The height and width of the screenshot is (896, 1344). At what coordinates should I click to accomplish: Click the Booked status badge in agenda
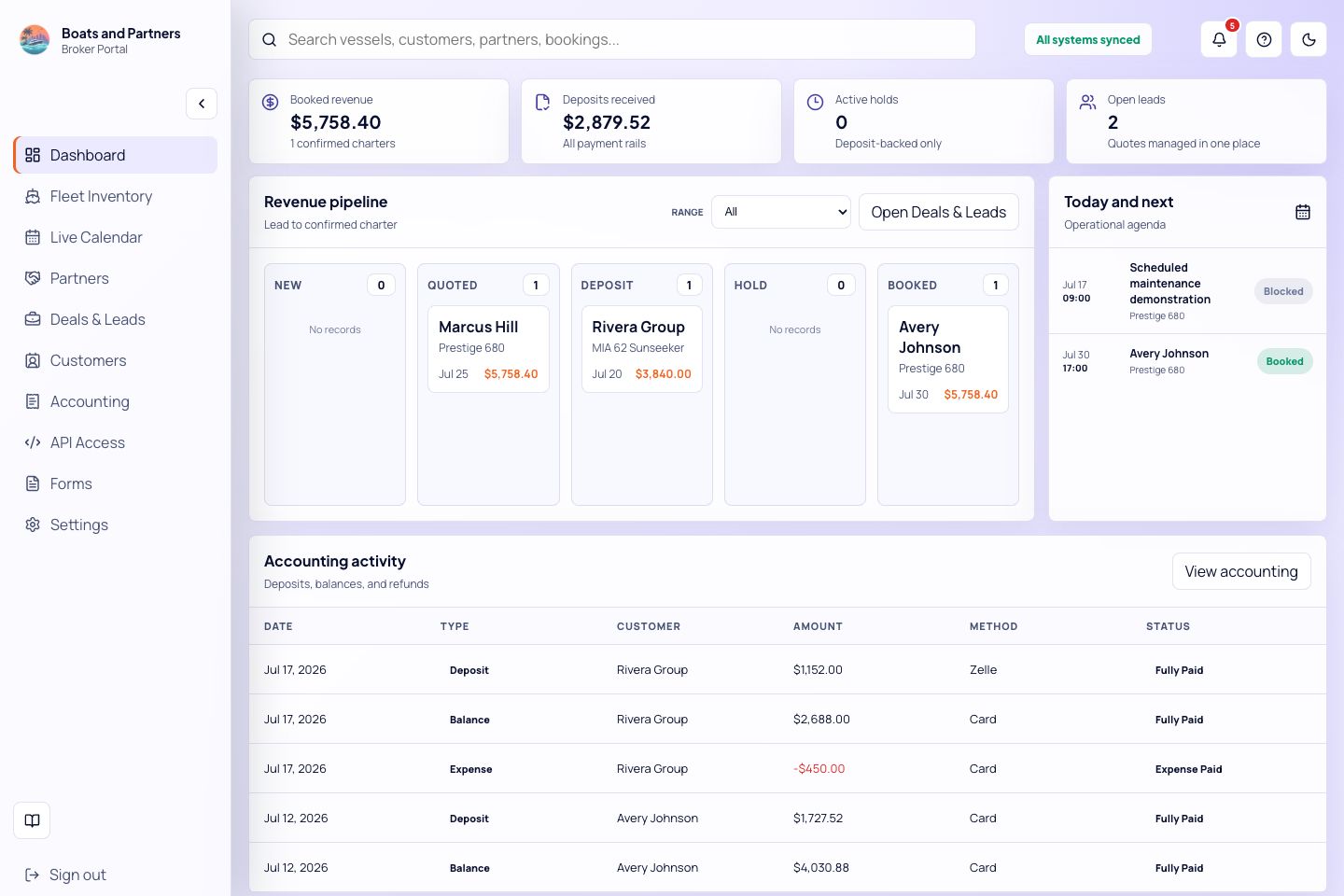pos(1284,361)
